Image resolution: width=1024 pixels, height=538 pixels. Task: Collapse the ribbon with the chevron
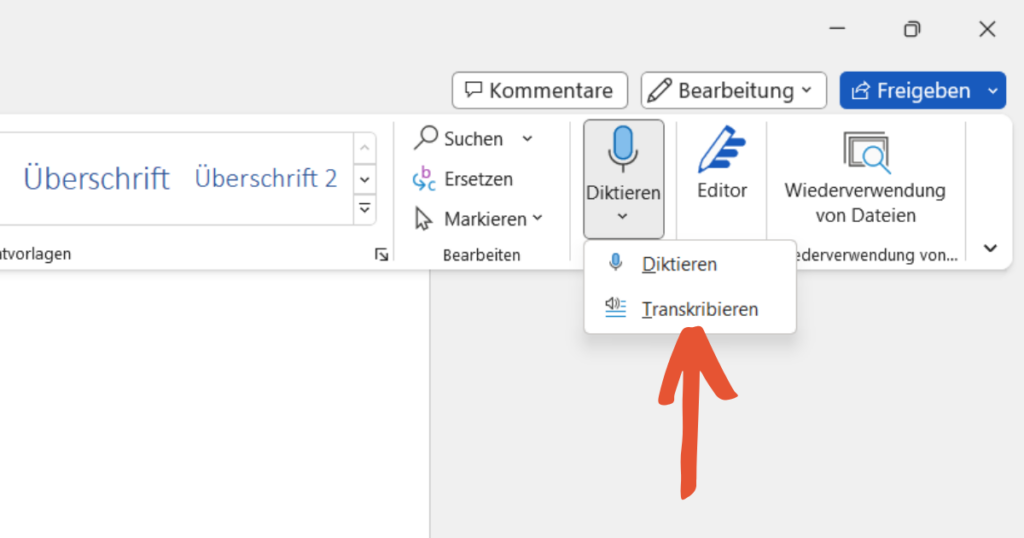pyautogui.click(x=990, y=248)
